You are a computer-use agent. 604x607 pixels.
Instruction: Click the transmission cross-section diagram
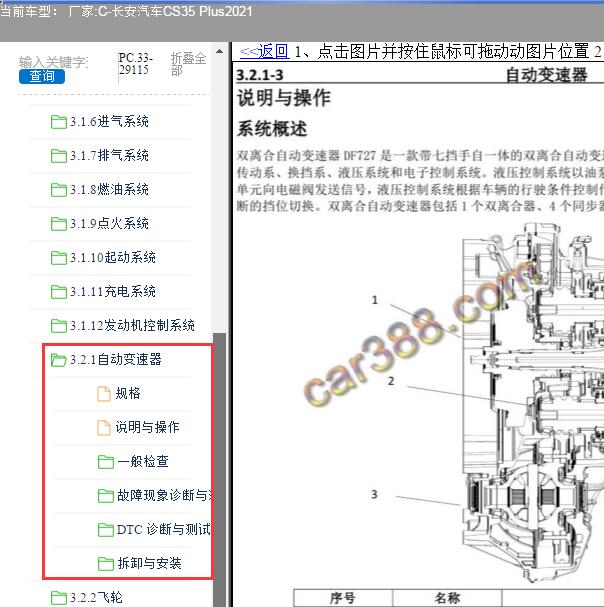(x=532, y=403)
